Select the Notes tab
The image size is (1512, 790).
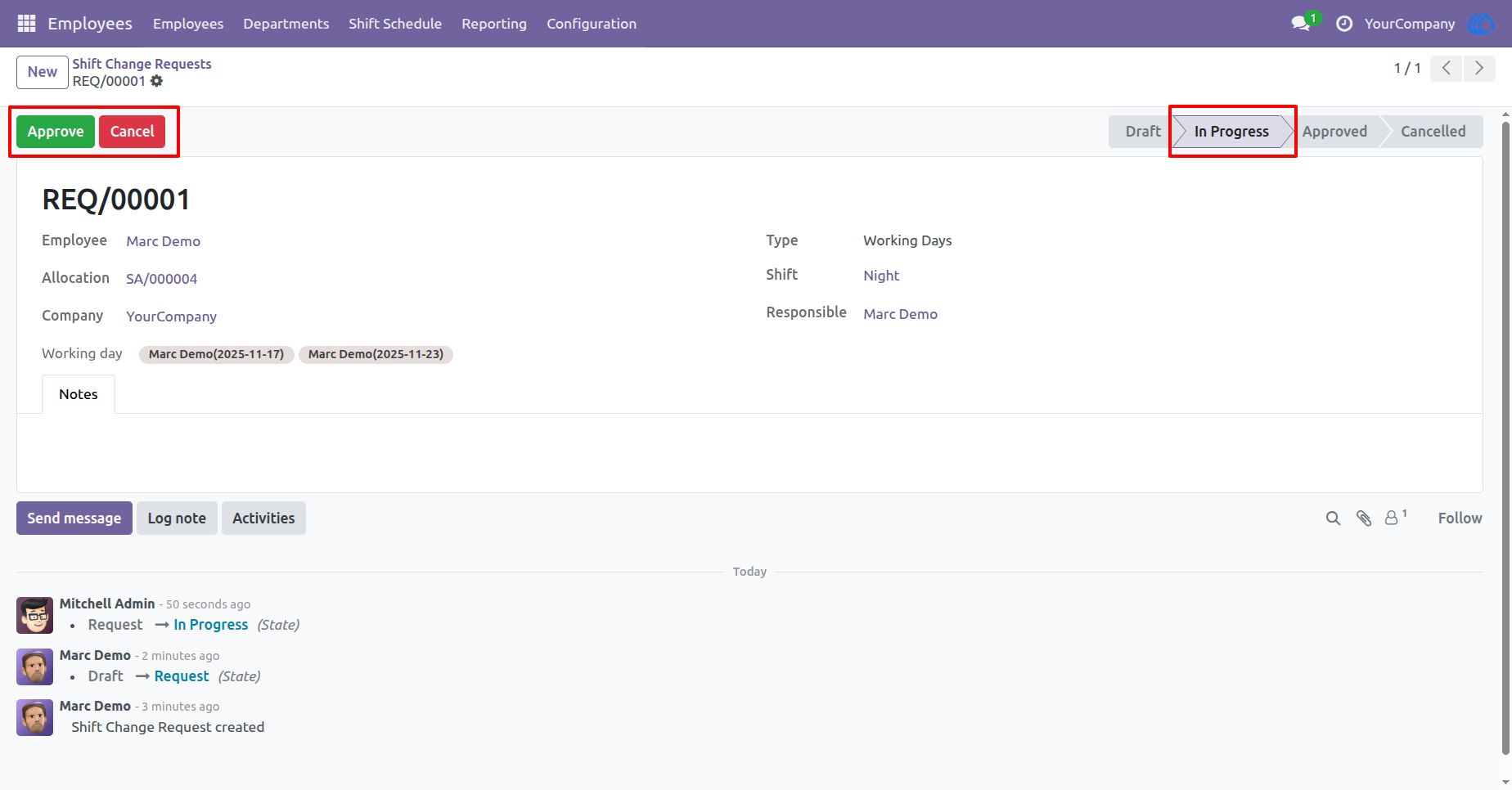(79, 394)
